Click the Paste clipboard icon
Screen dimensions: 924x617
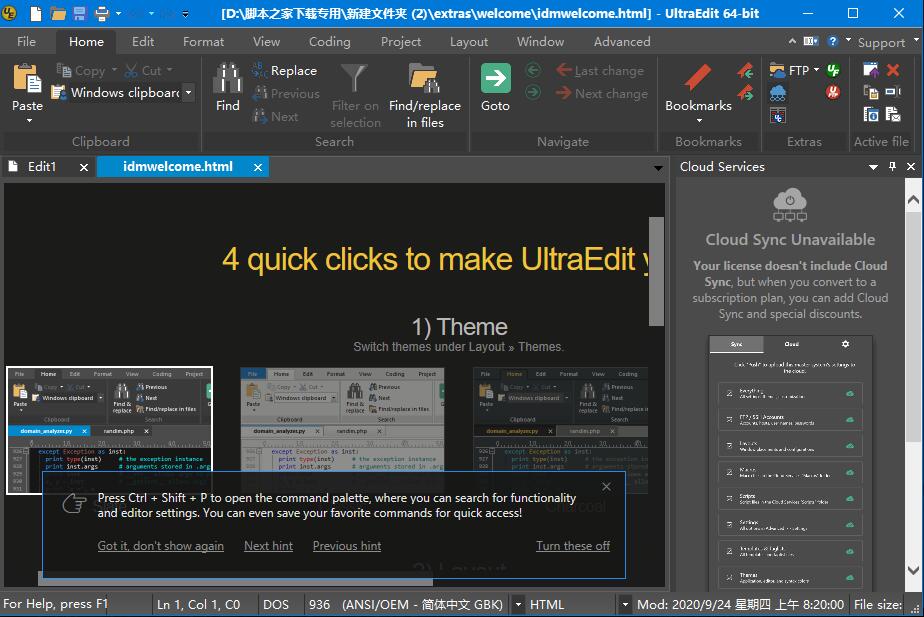[27, 79]
